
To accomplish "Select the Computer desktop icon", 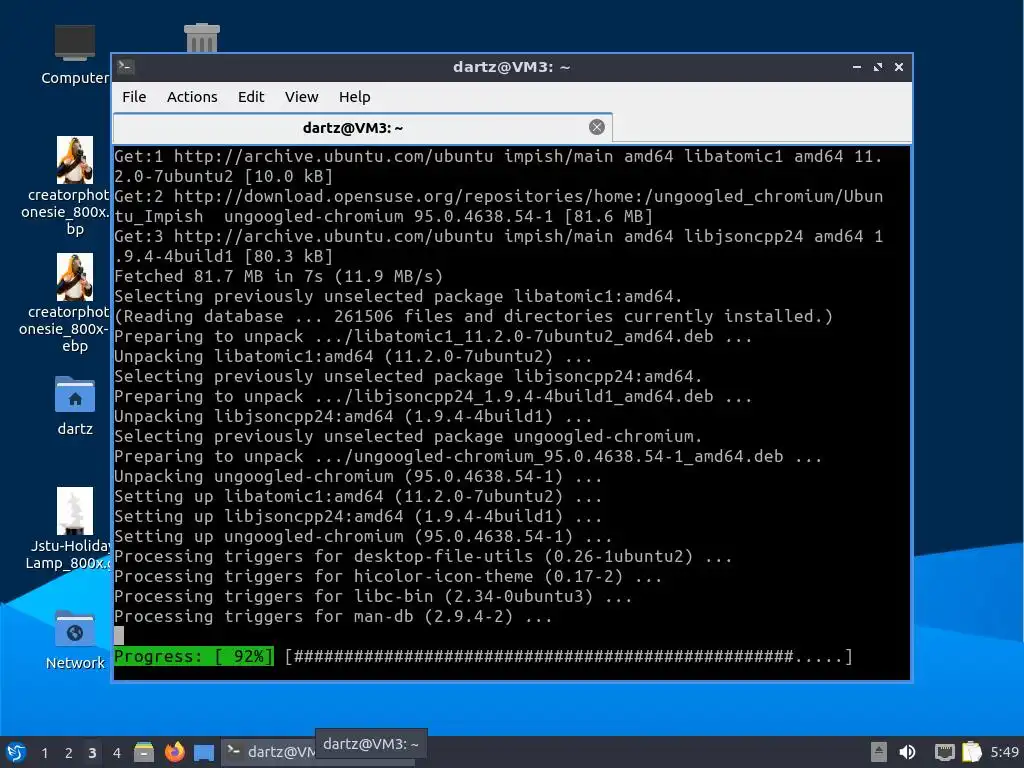I will 74,55.
